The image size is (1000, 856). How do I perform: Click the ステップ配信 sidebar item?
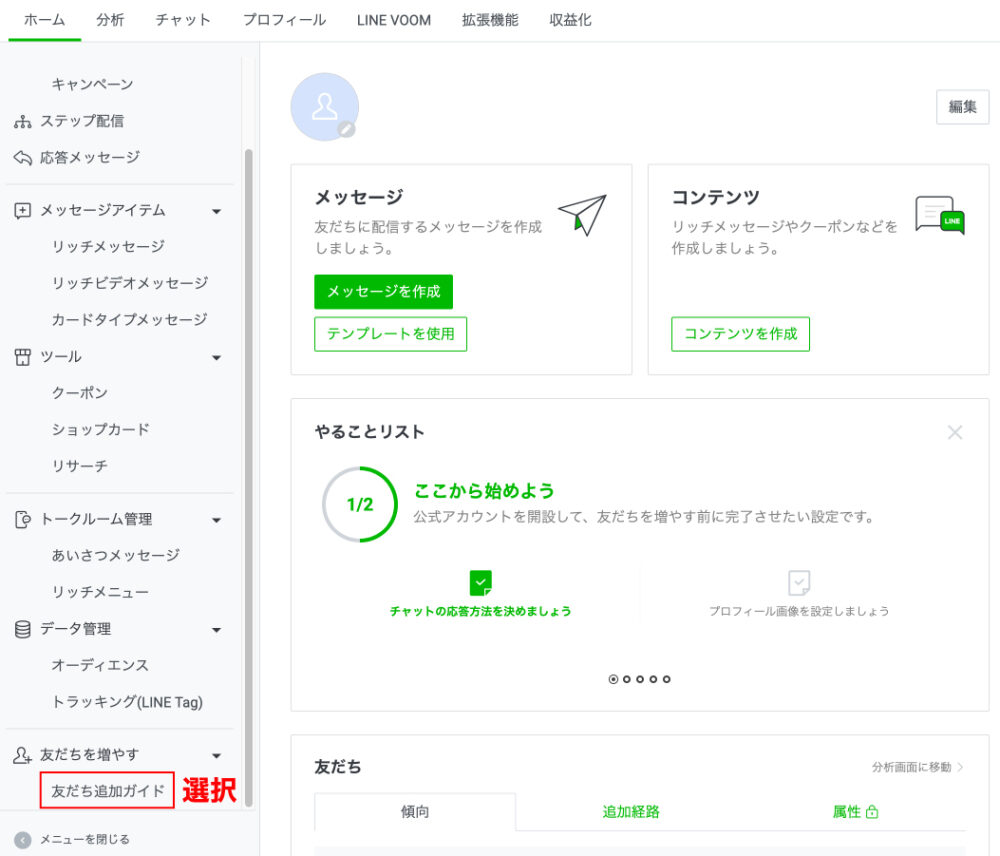pyautogui.click(x=81, y=121)
